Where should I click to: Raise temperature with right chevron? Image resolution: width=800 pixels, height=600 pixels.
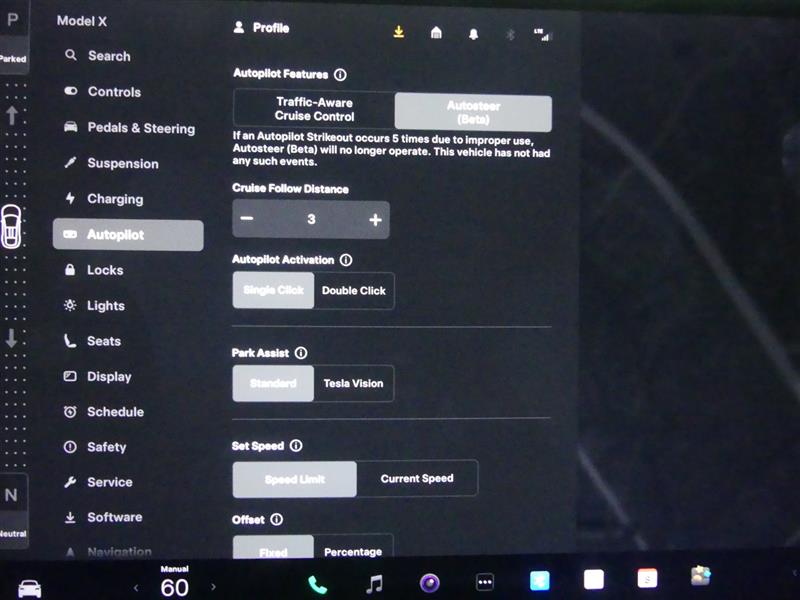(213, 587)
